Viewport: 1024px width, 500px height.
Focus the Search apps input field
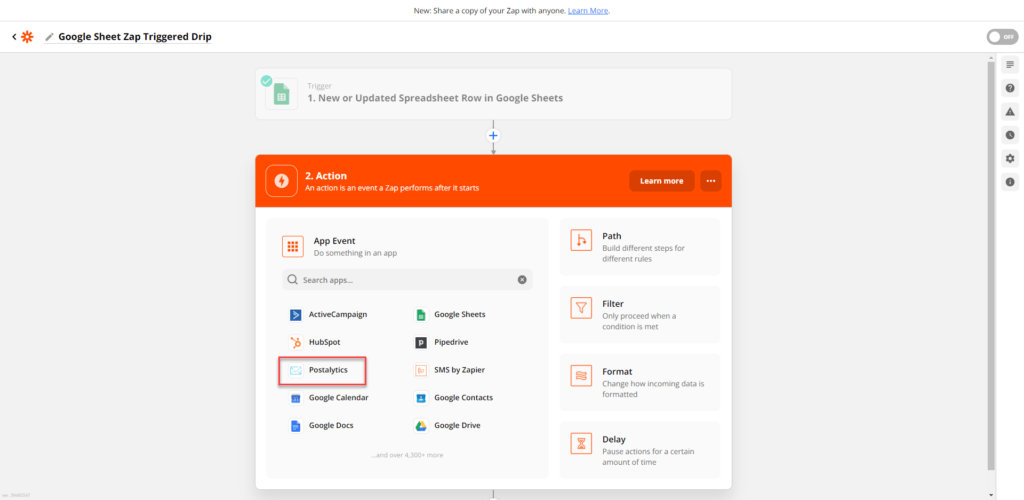tap(407, 279)
